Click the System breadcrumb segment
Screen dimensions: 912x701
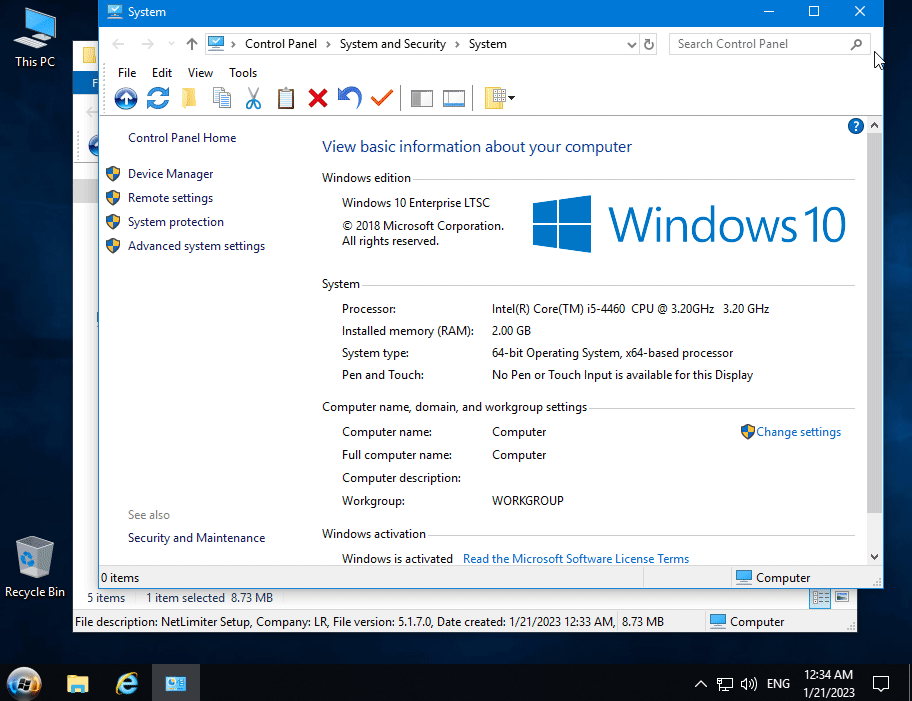pyautogui.click(x=487, y=44)
